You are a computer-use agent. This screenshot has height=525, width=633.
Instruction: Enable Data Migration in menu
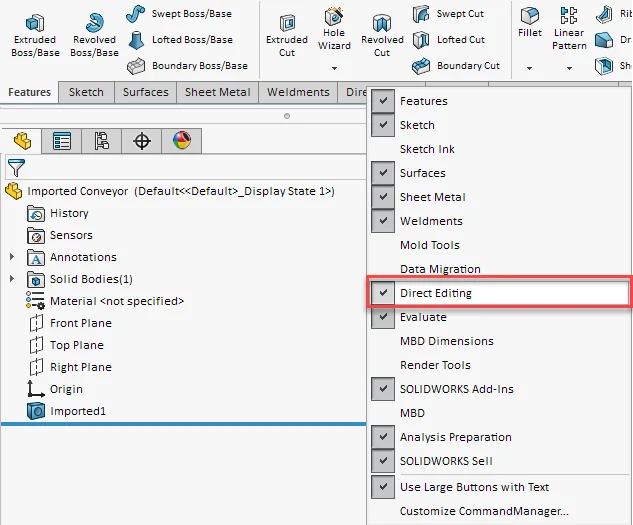[499, 269]
